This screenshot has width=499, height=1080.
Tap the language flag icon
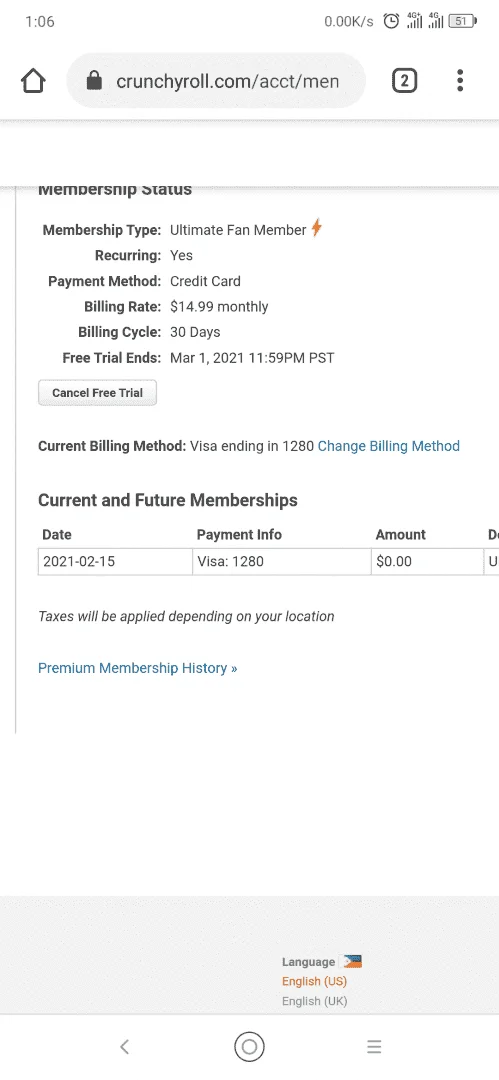pos(353,962)
